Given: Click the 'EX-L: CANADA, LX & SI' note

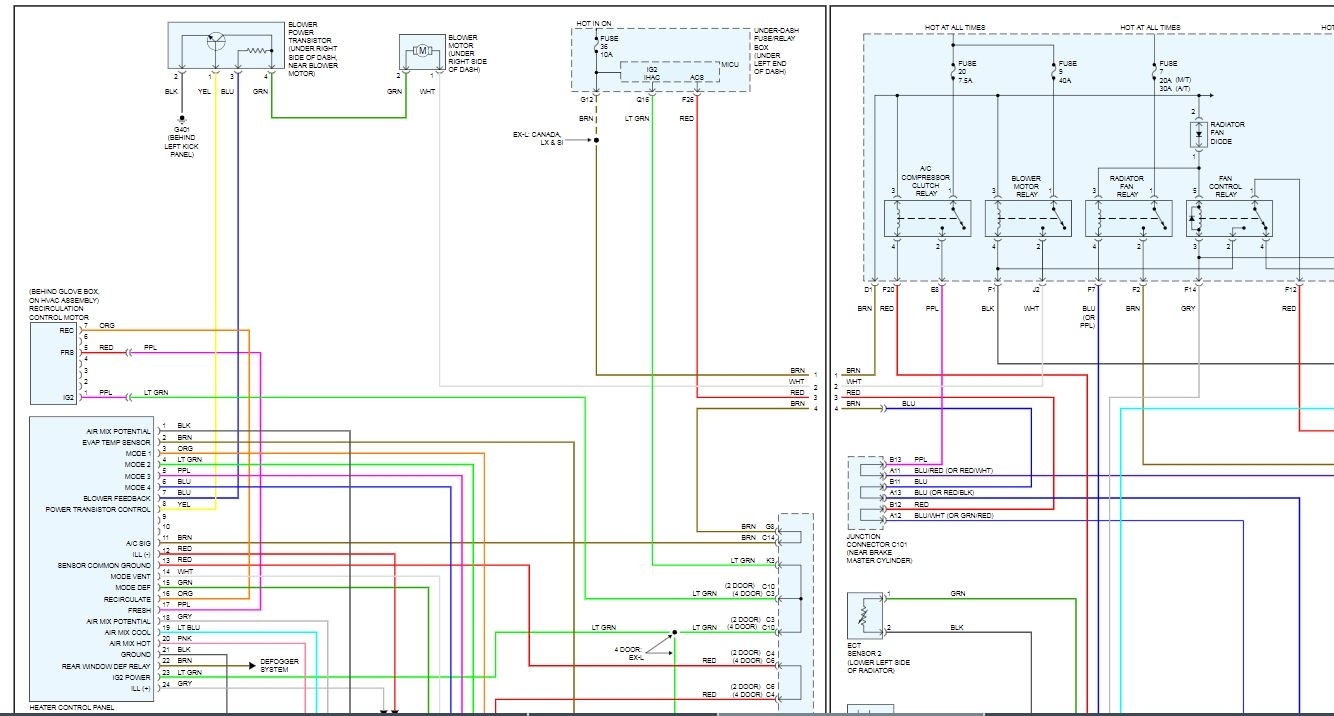Looking at the screenshot, I should click(537, 138).
